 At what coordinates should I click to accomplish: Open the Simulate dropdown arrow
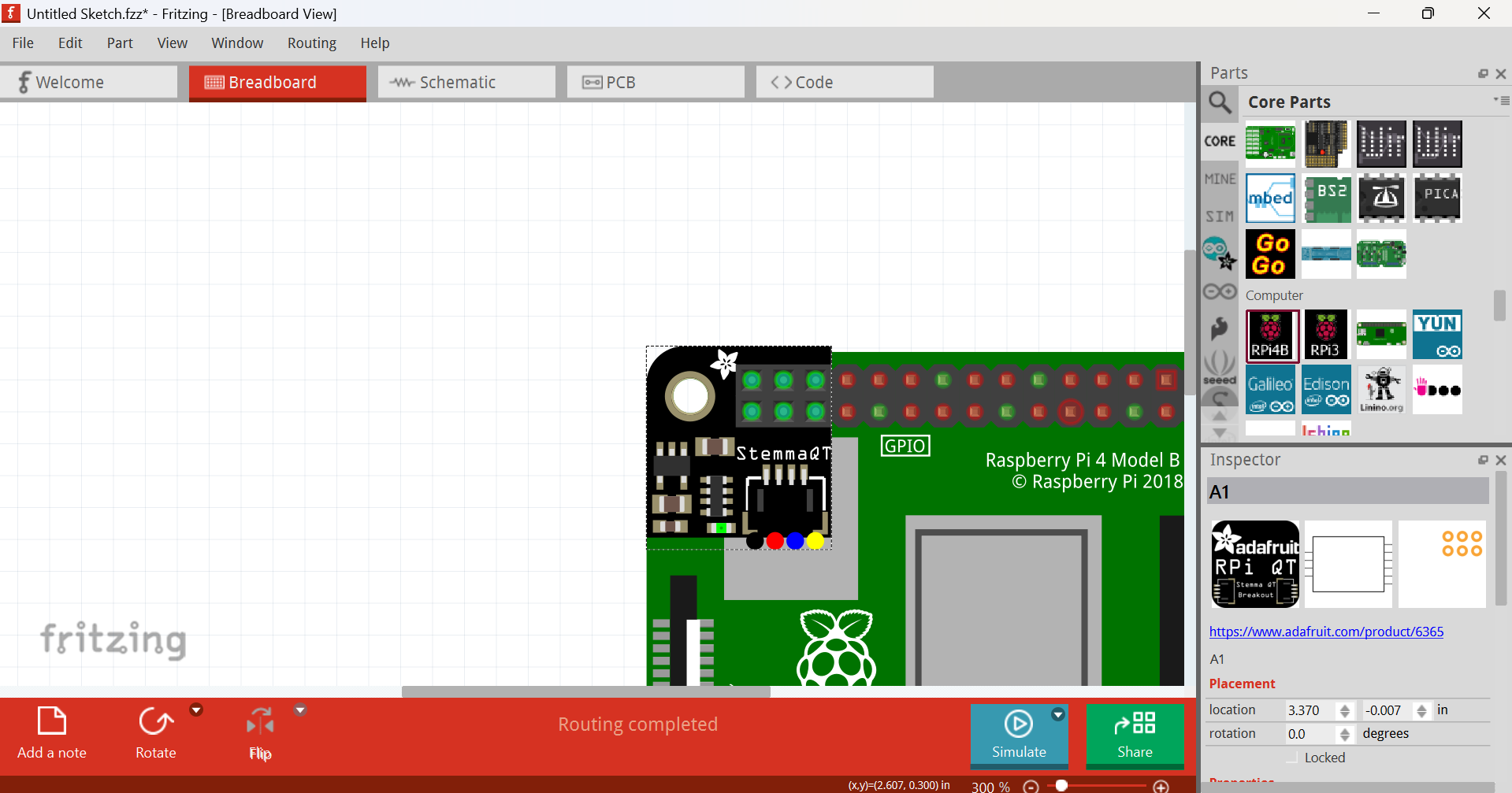pos(1058,714)
